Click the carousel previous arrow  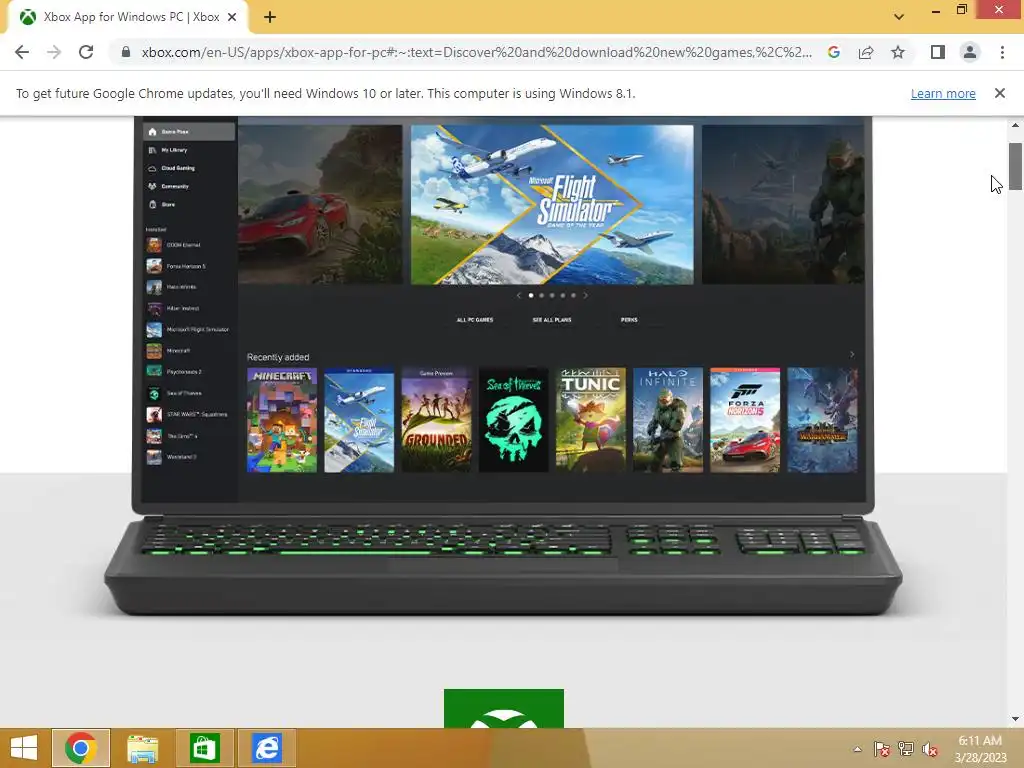(x=519, y=295)
